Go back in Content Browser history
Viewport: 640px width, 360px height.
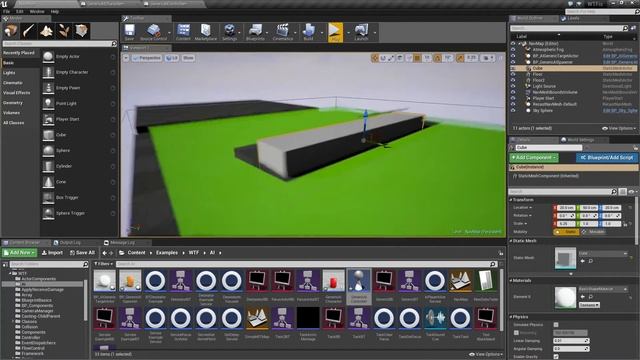[x=104, y=253]
